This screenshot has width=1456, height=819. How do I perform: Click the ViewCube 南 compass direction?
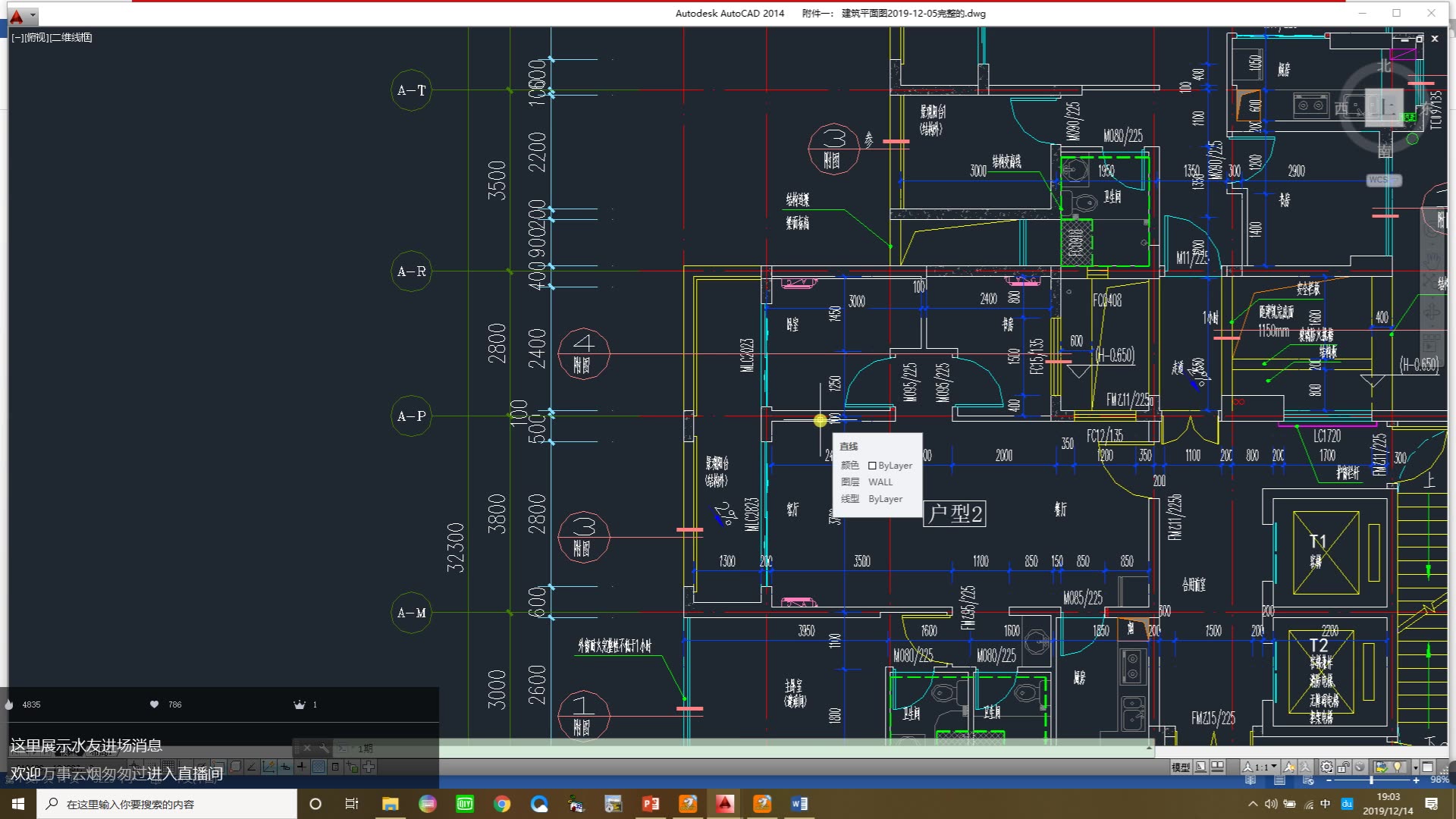(1385, 151)
